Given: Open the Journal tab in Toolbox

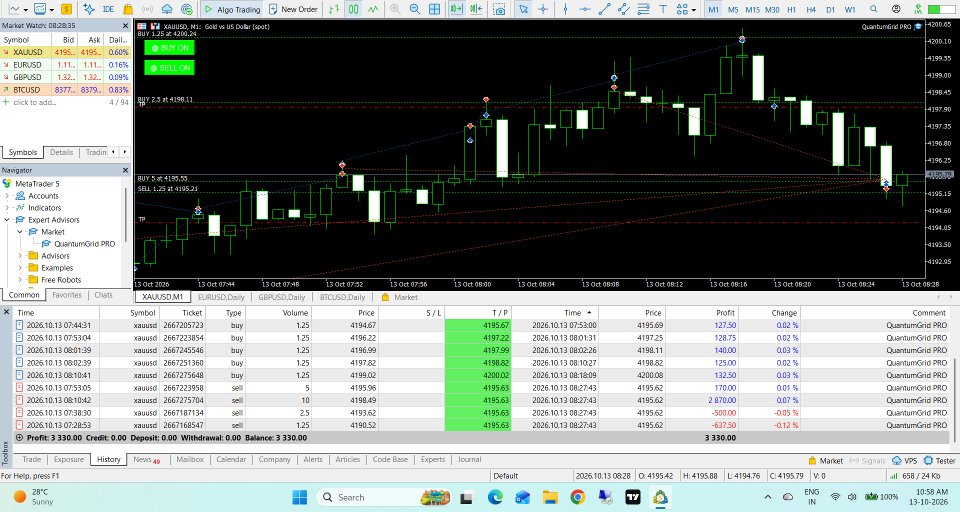Looking at the screenshot, I should pos(470,459).
